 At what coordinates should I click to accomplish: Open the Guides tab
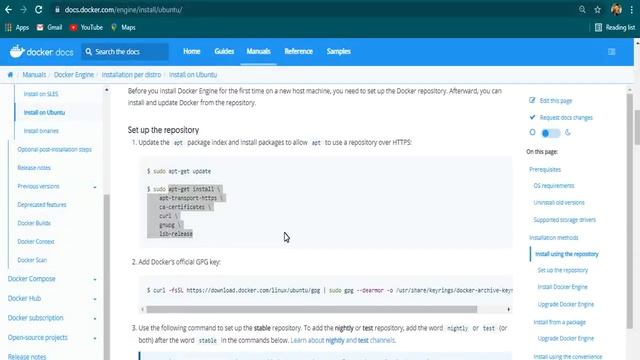[224, 51]
